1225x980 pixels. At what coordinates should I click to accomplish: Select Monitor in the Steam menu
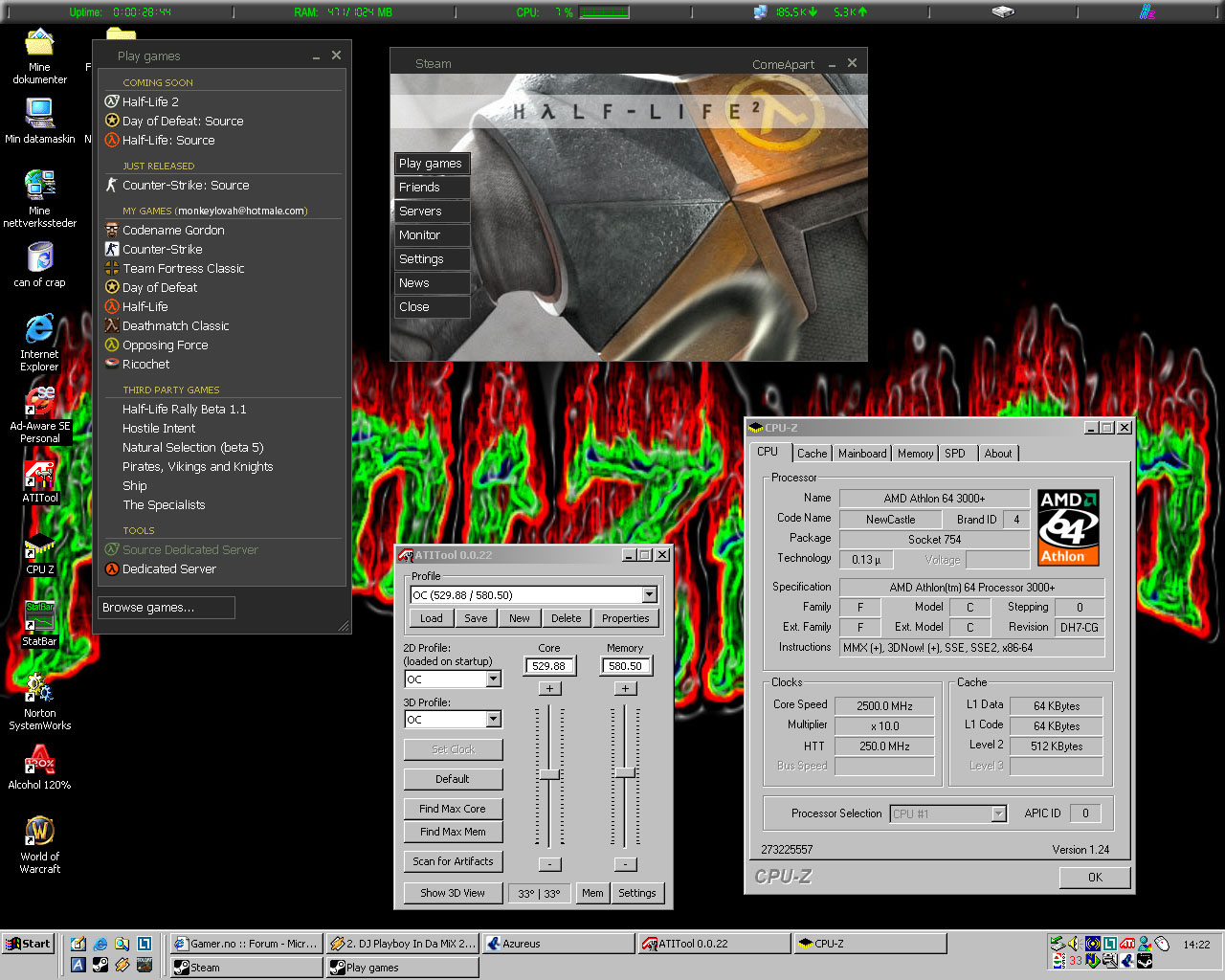(x=432, y=235)
